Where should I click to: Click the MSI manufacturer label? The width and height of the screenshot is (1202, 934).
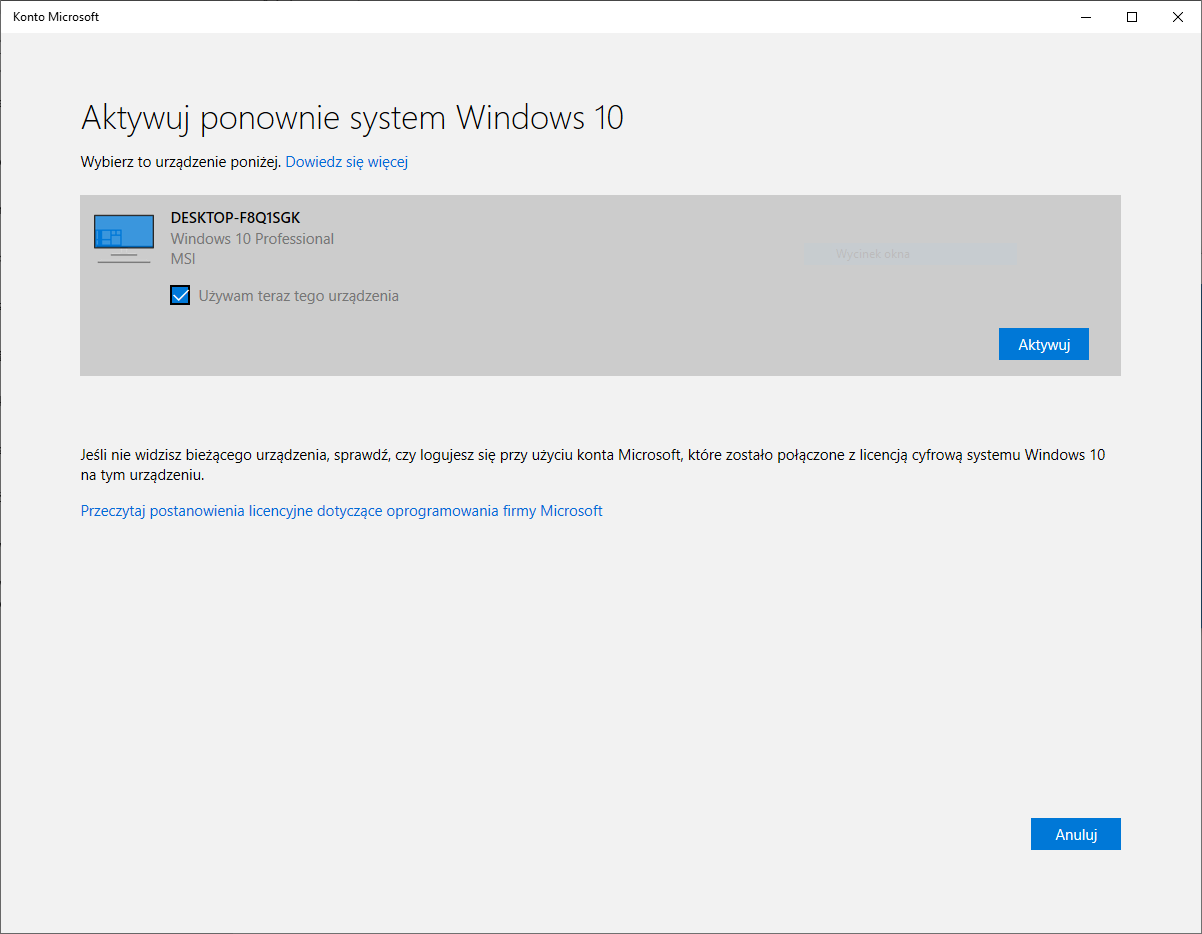(x=183, y=259)
